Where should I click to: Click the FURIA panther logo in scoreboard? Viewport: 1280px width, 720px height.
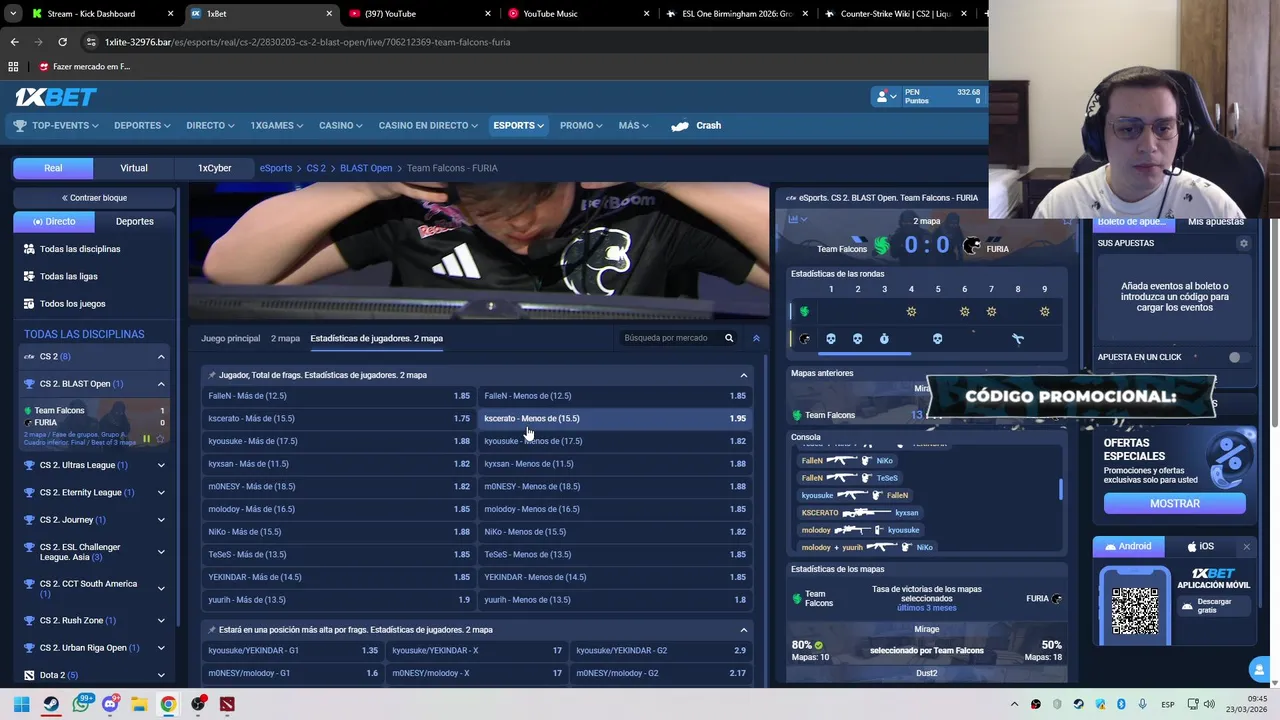[x=971, y=246]
